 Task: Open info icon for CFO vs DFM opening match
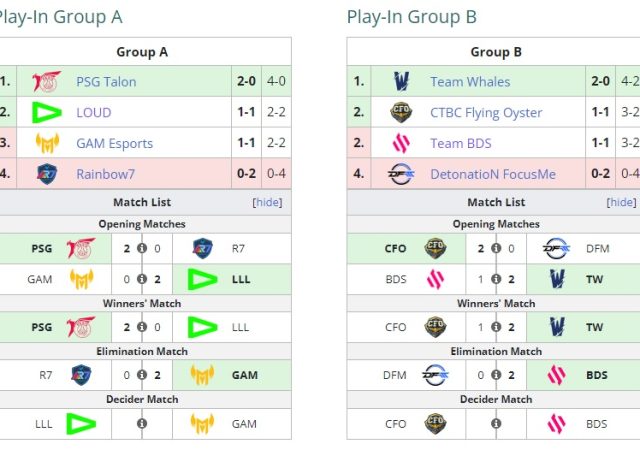(496, 249)
